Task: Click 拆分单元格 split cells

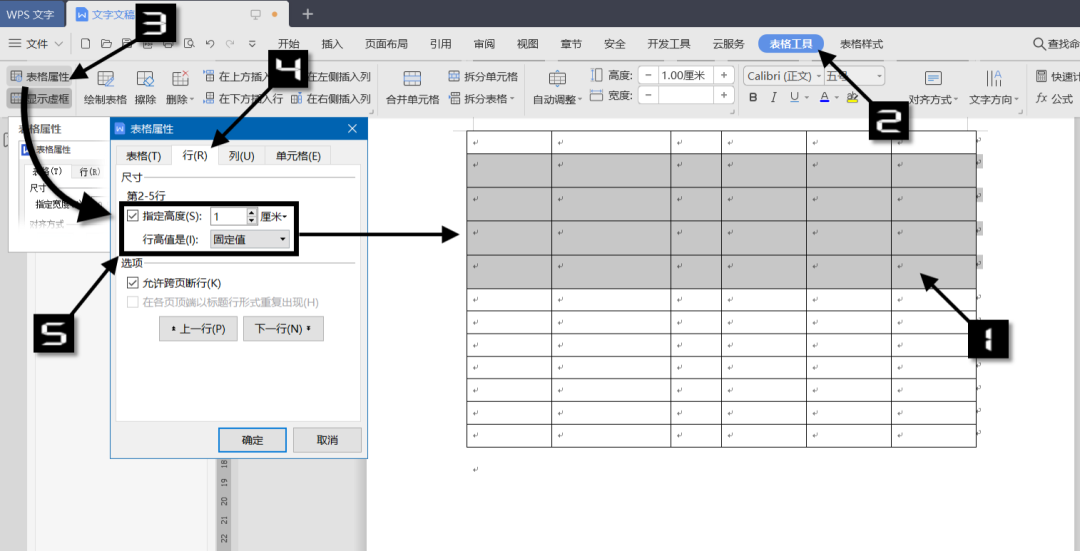Action: 483,76
